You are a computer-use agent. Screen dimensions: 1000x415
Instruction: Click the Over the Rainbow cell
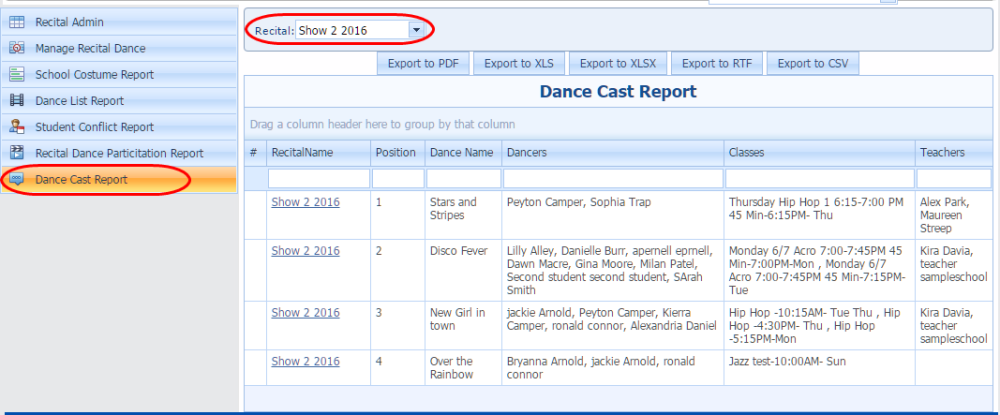point(464,368)
